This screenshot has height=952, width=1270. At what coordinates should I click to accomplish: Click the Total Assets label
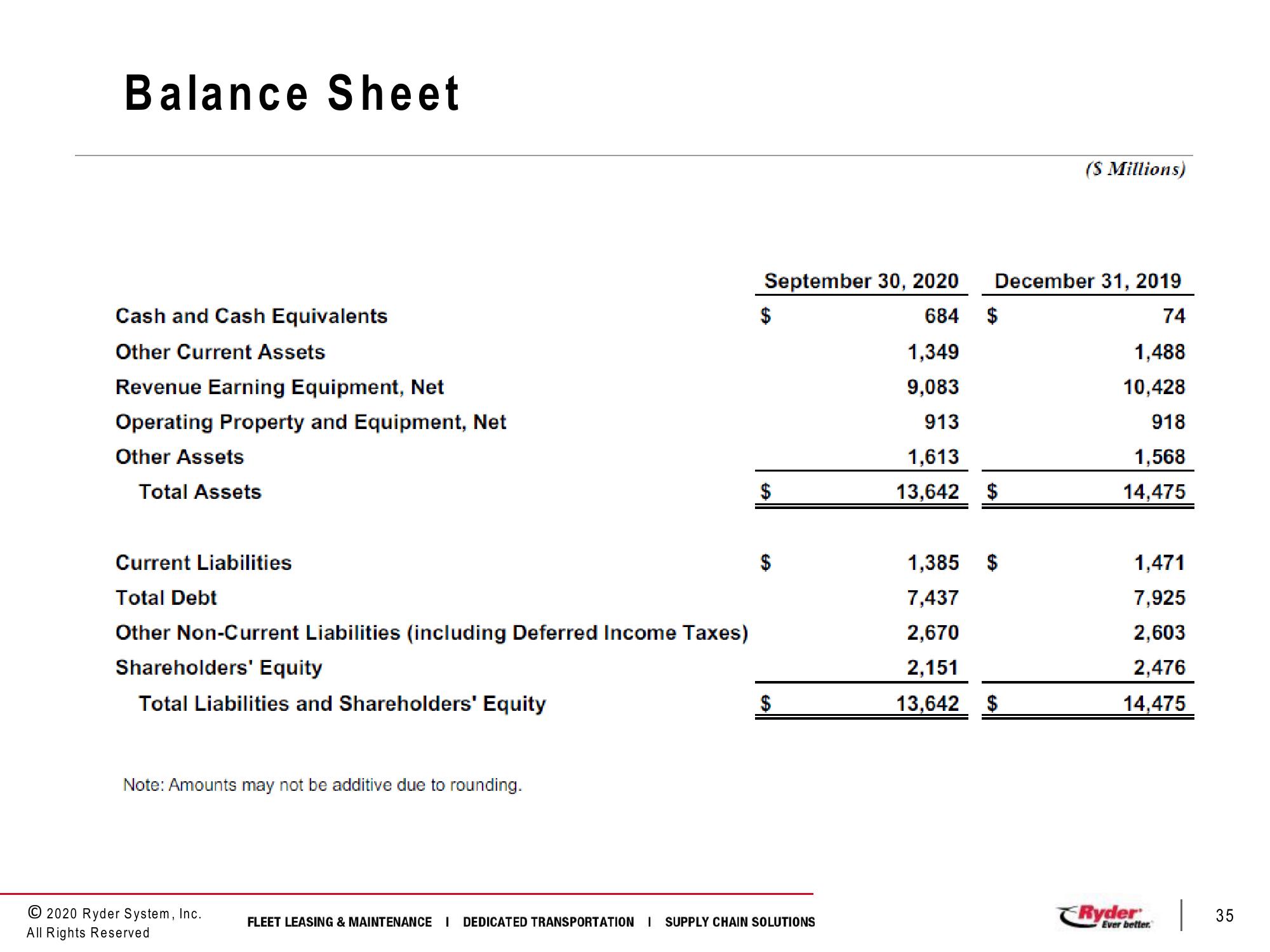200,491
